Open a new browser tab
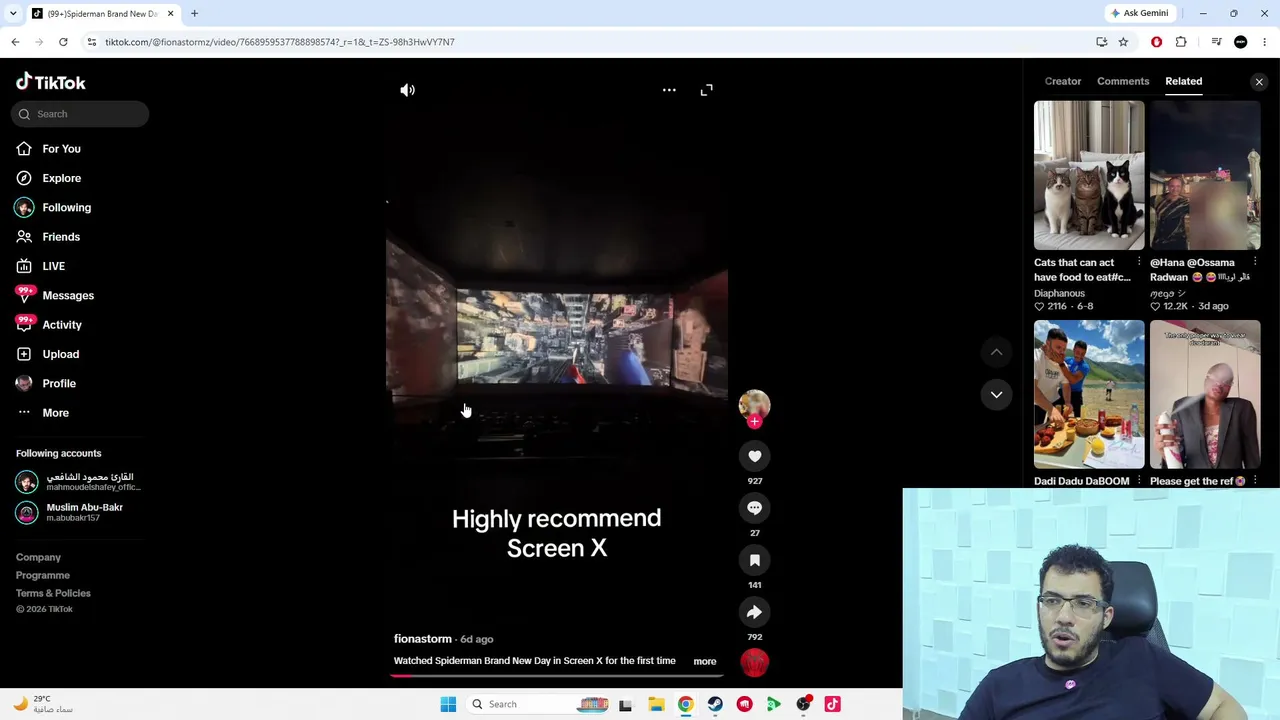This screenshot has width=1280, height=720. pos(194,14)
